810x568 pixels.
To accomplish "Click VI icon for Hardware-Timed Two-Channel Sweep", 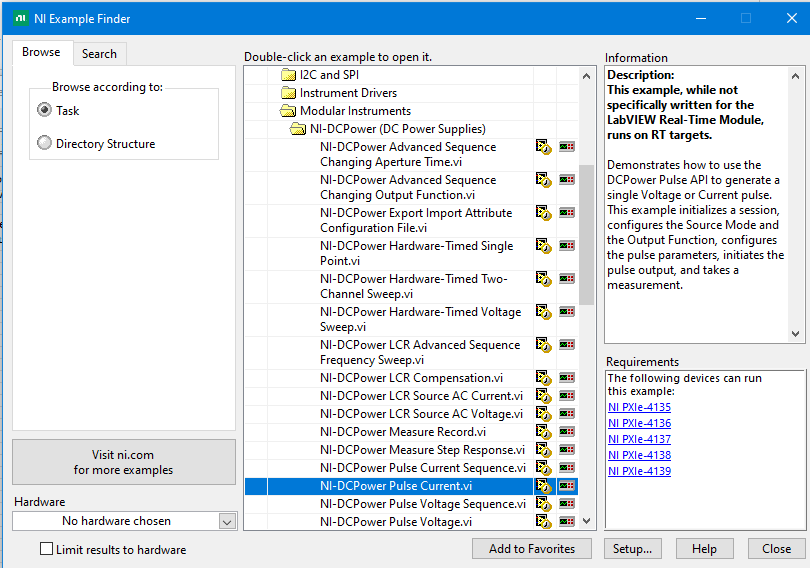I will tap(543, 279).
